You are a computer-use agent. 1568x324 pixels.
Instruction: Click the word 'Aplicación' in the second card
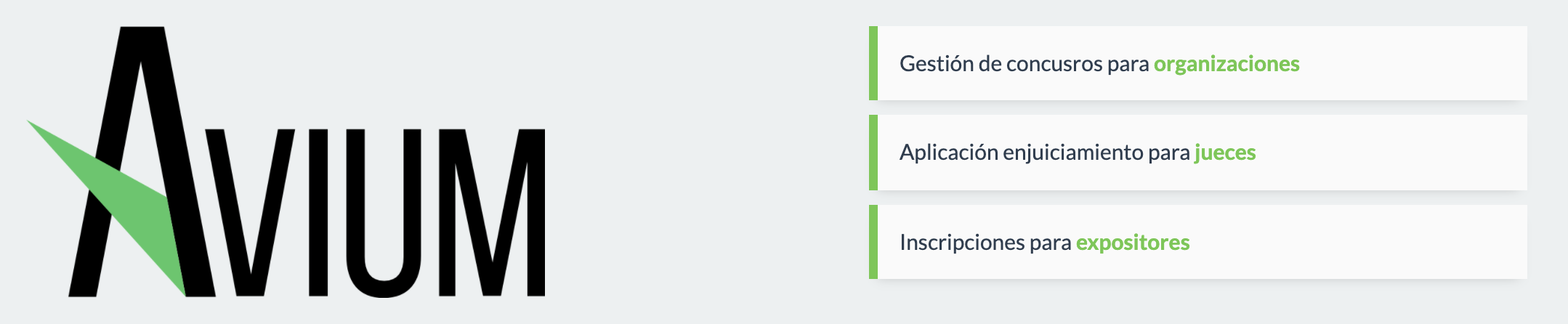click(948, 153)
